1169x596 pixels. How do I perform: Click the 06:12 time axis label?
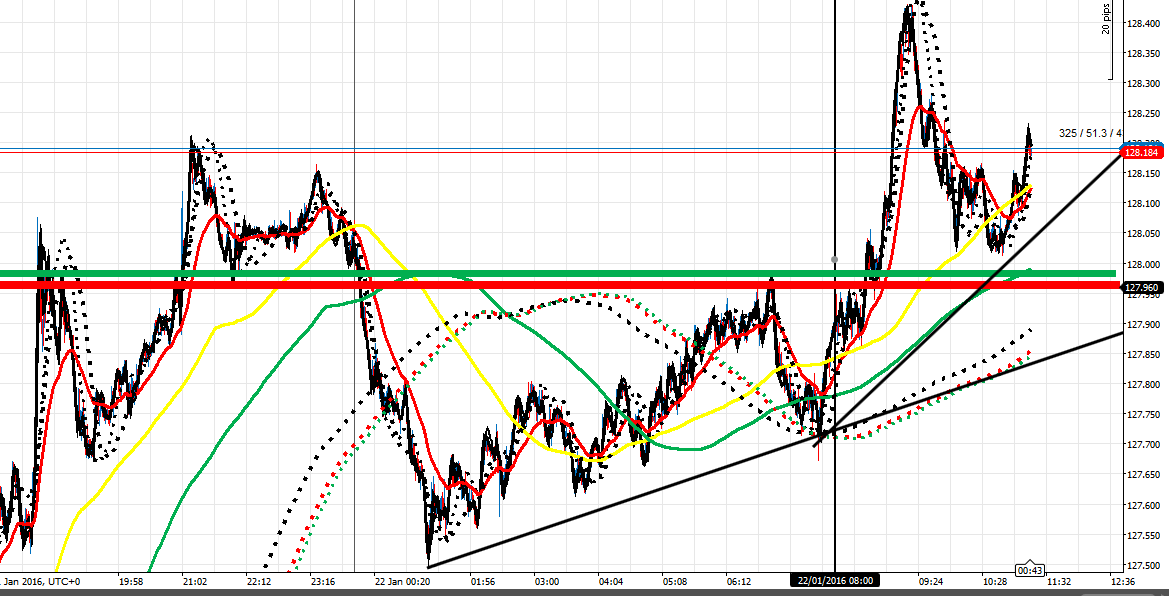pyautogui.click(x=738, y=580)
